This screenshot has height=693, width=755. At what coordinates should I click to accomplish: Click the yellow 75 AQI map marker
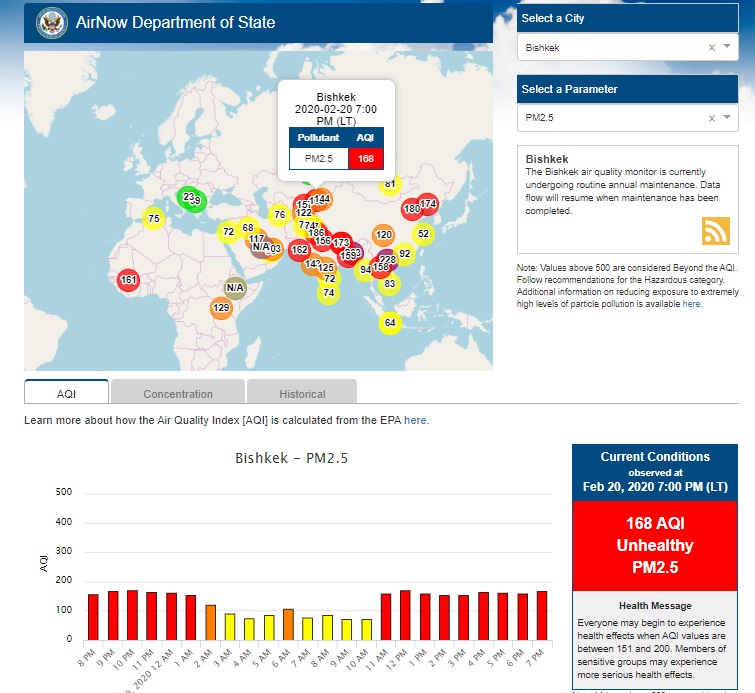[153, 219]
